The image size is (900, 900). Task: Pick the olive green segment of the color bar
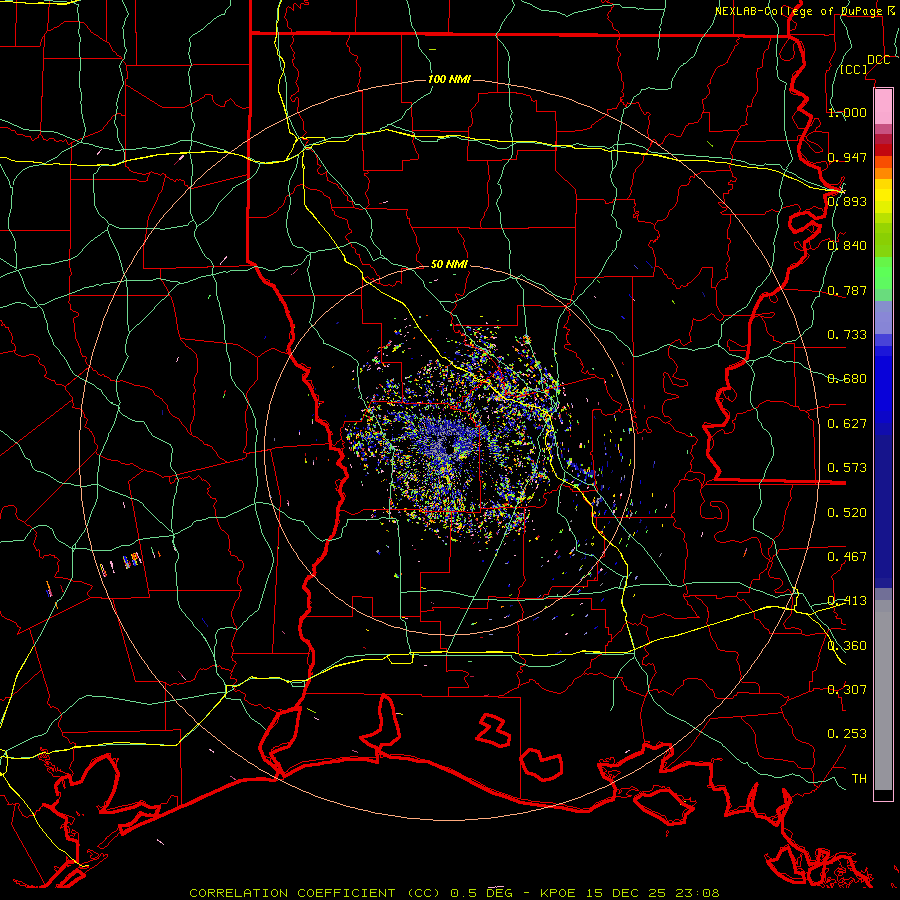[x=883, y=240]
